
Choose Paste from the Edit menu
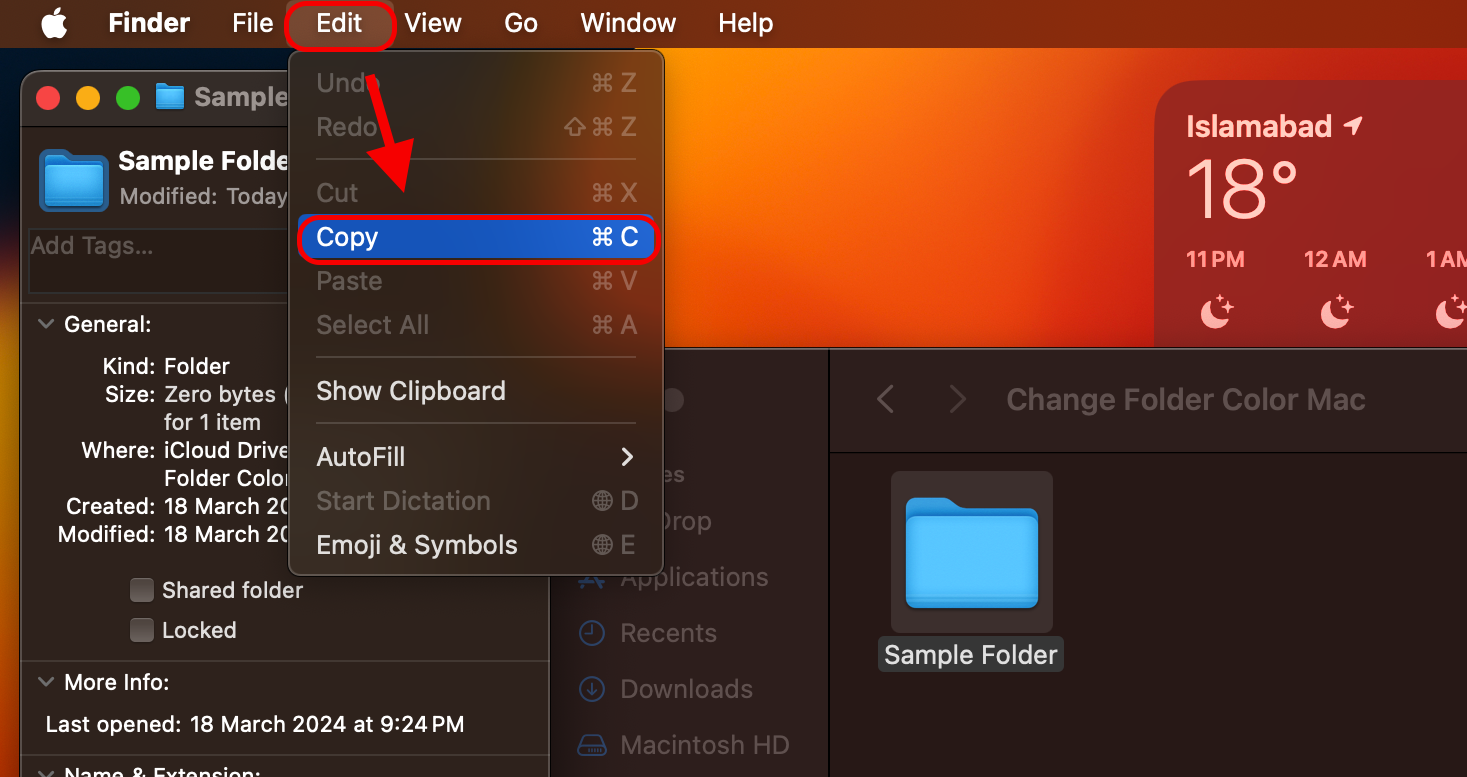click(476, 281)
